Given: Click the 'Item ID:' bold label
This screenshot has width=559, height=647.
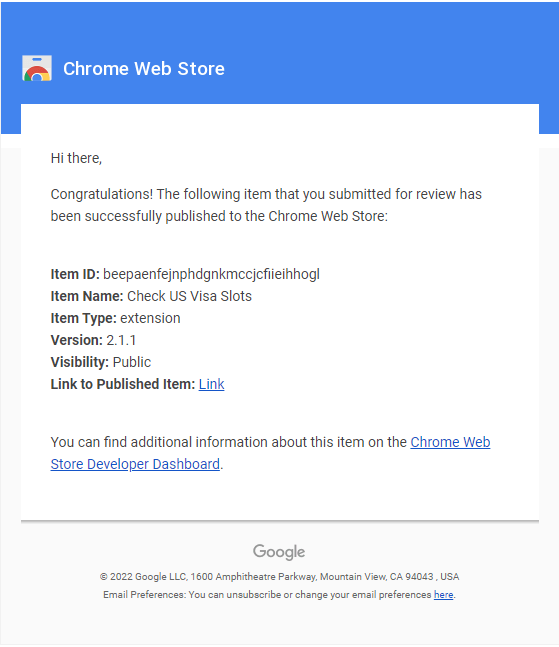Looking at the screenshot, I should [x=75, y=274].
